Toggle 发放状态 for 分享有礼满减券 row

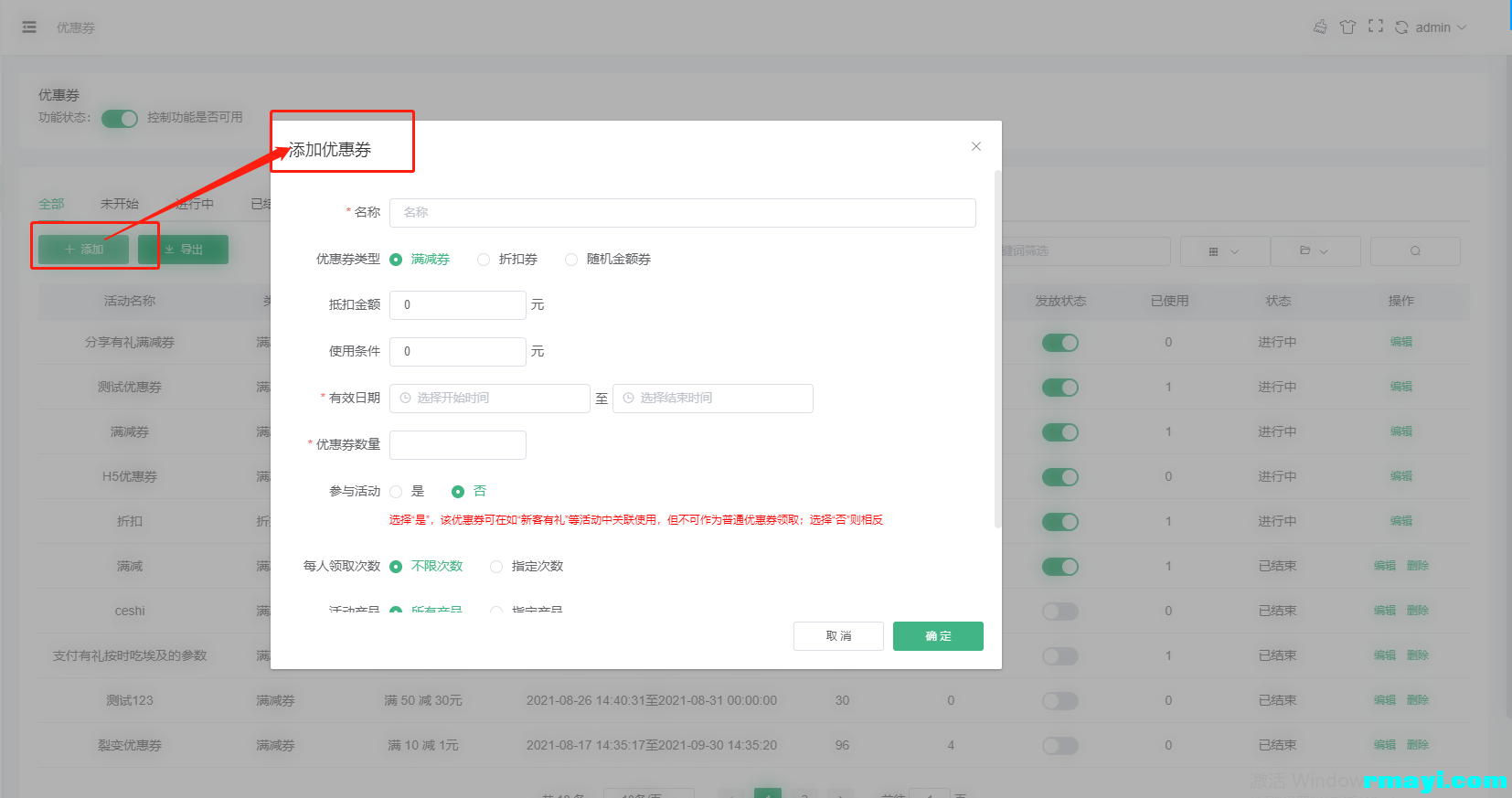coord(1060,343)
